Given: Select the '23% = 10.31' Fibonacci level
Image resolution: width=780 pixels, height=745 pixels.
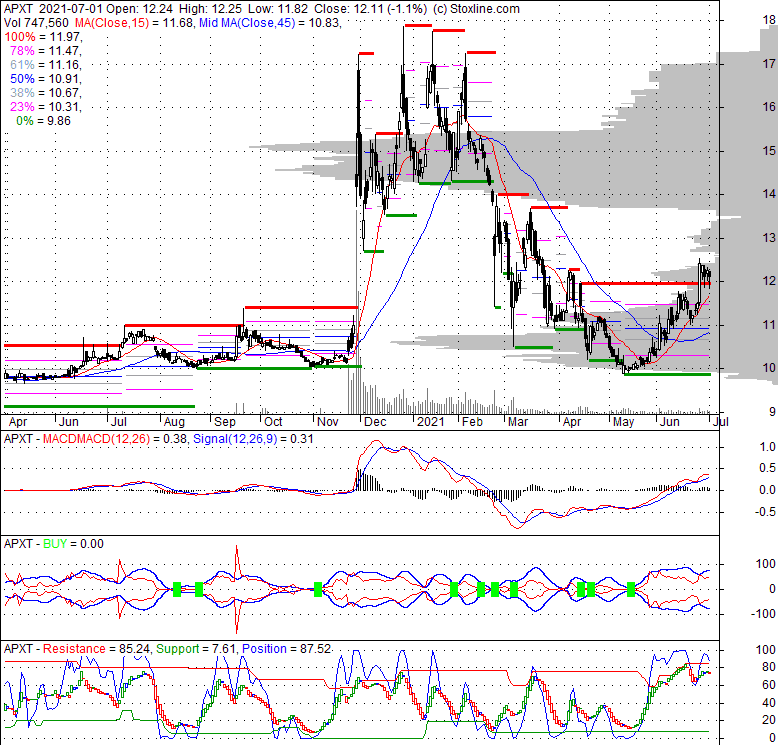Looking at the screenshot, I should (x=46, y=106).
